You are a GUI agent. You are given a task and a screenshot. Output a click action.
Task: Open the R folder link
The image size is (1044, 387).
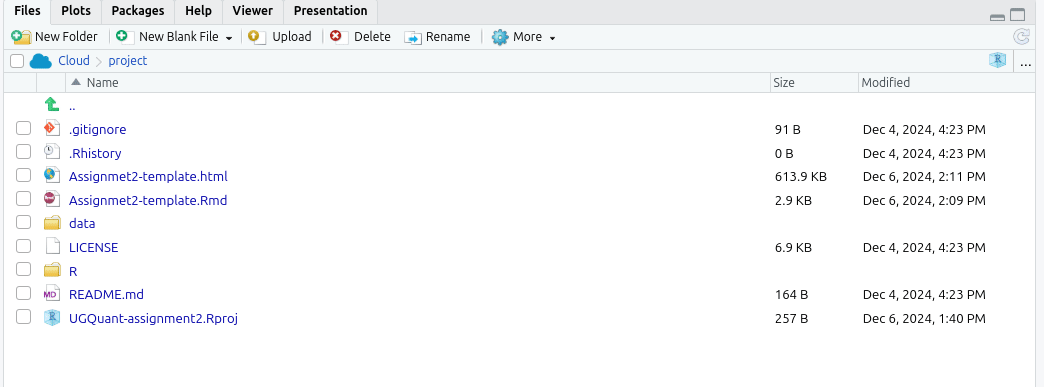pos(73,272)
